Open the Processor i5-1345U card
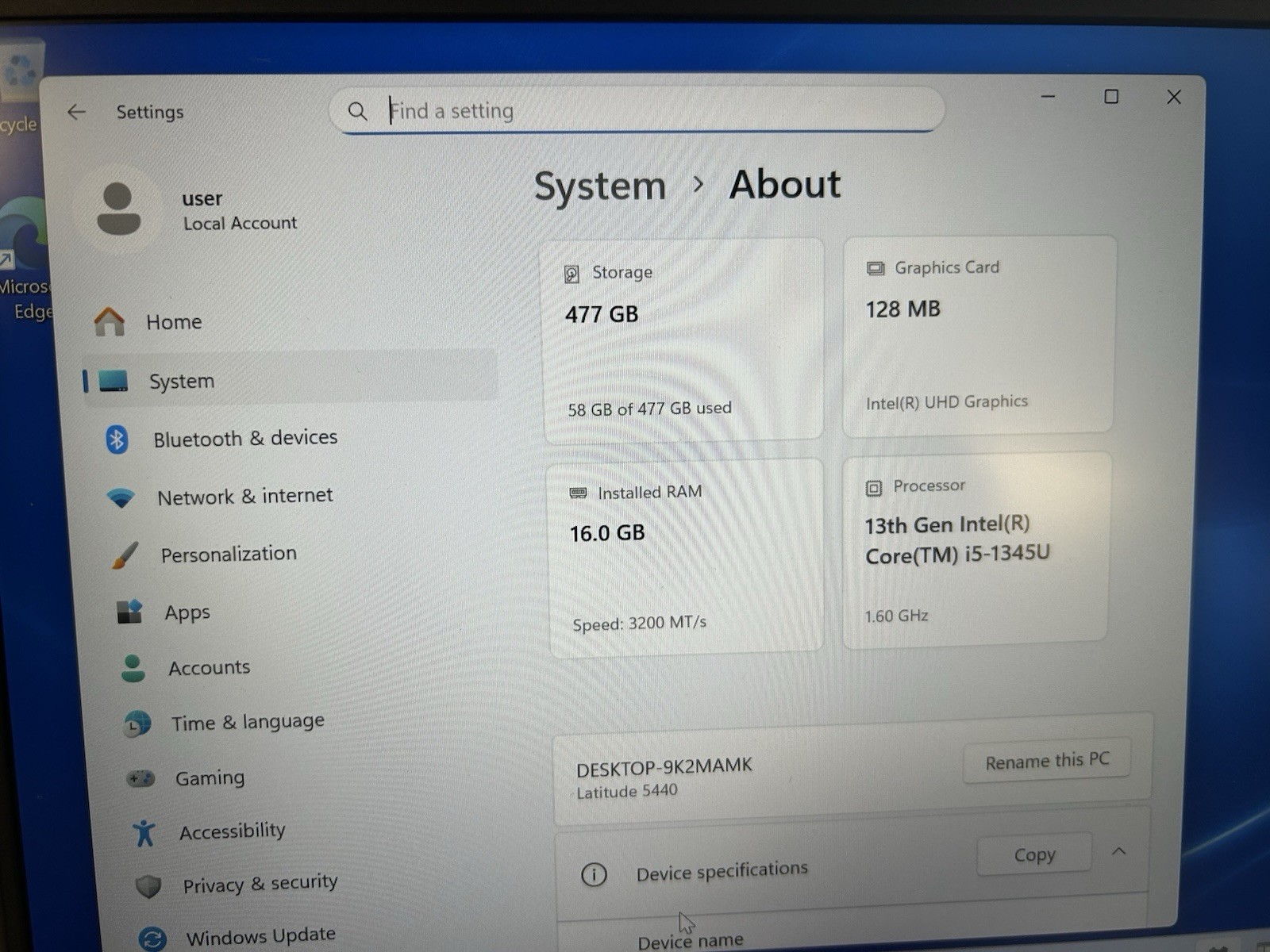Image resolution: width=1270 pixels, height=952 pixels. pyautogui.click(x=976, y=551)
